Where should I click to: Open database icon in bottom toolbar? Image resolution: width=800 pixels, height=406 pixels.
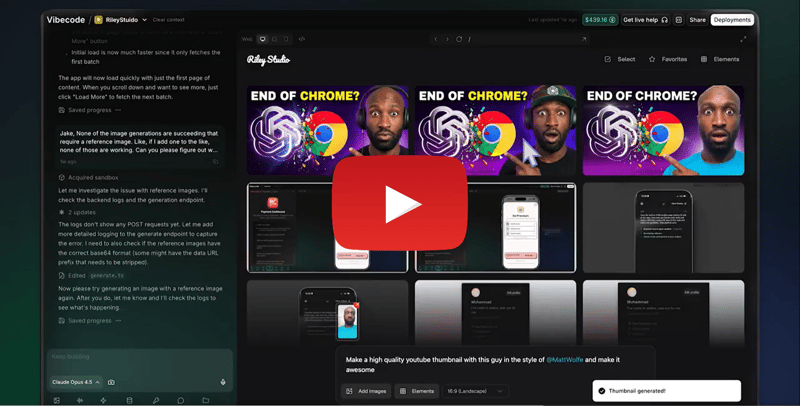click(130, 400)
